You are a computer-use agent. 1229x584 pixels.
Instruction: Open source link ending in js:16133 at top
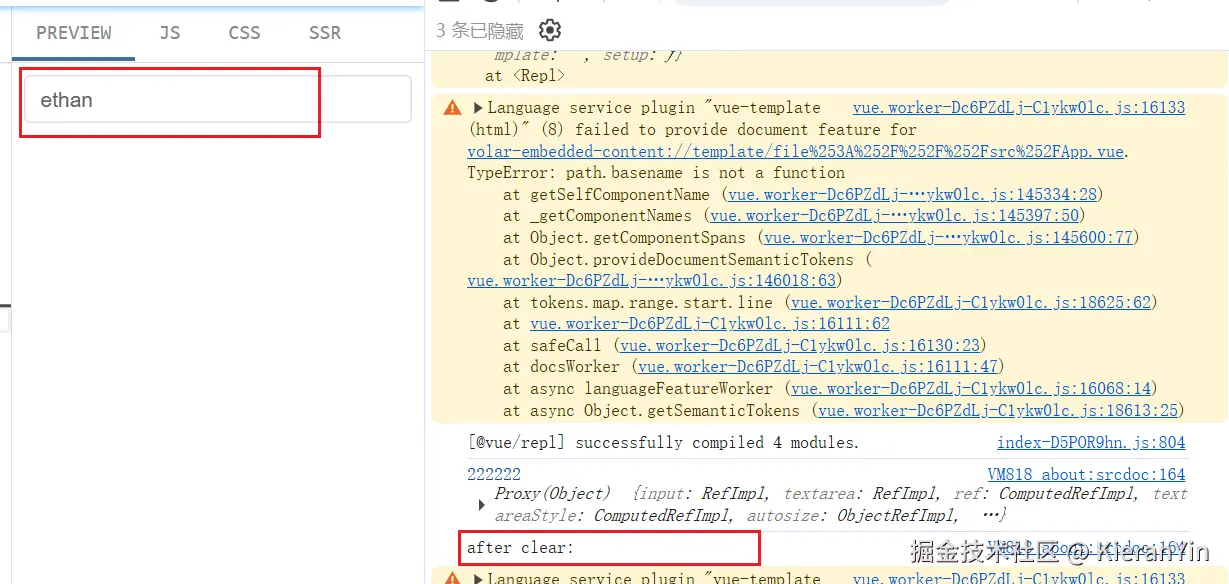(x=1018, y=108)
